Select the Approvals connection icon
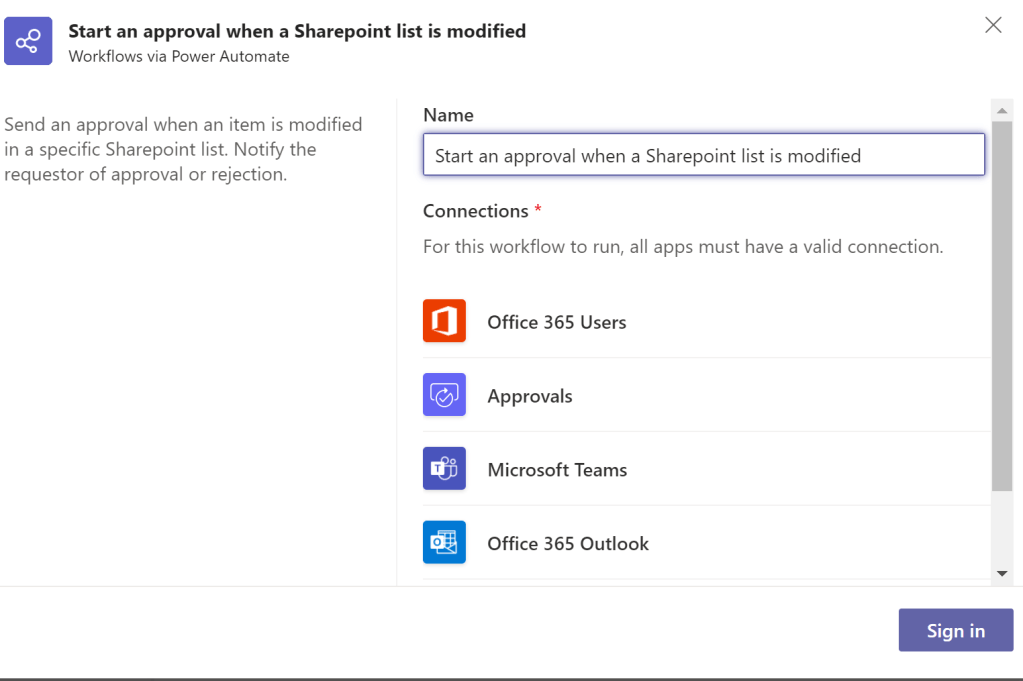Image resolution: width=1023 pixels, height=681 pixels. tap(444, 395)
